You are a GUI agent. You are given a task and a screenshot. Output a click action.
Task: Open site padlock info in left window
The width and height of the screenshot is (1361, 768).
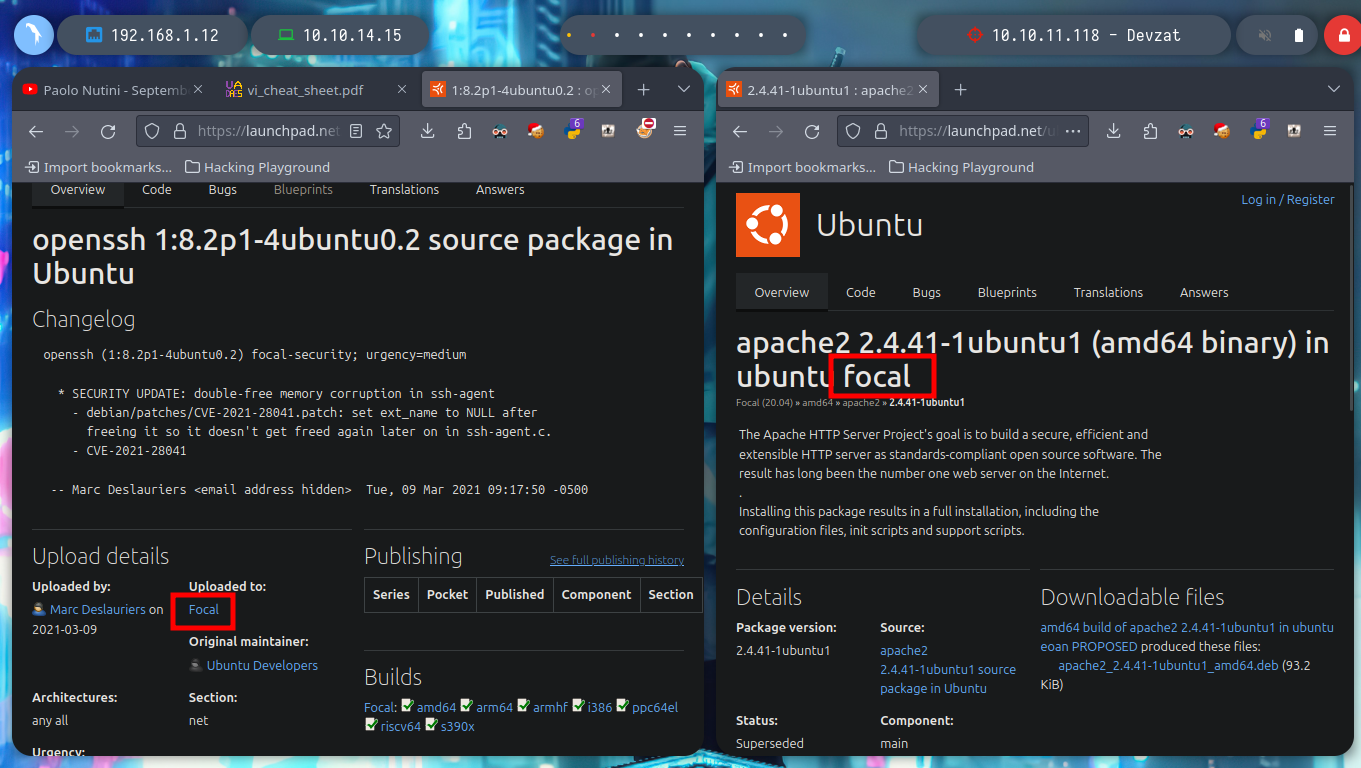pos(179,131)
